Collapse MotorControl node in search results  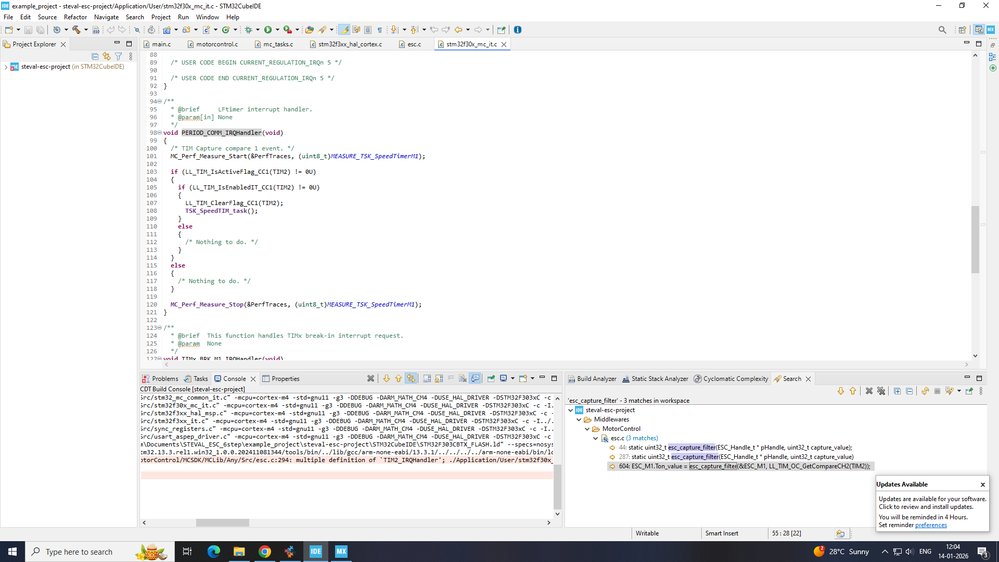click(x=587, y=429)
